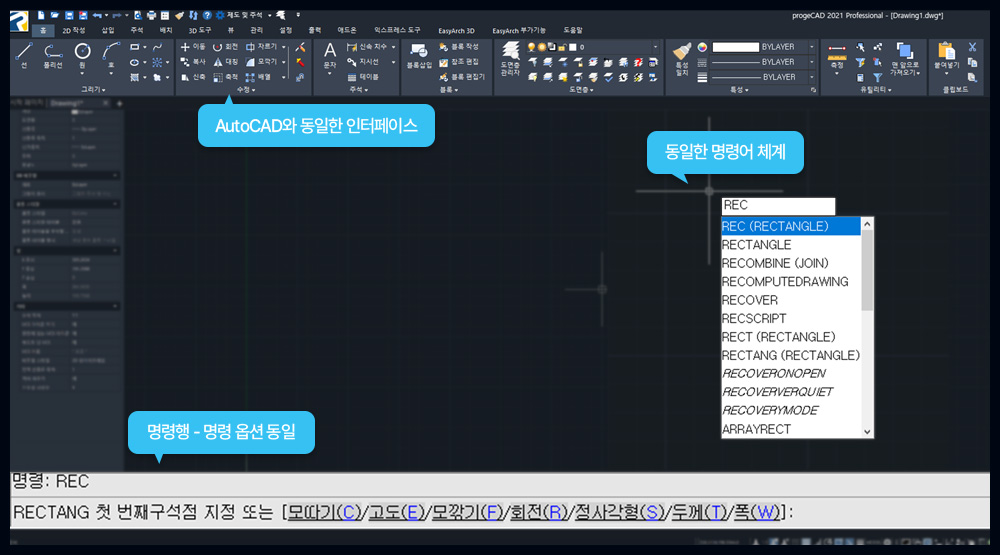Select the 정사각형(S) command option
The width and height of the screenshot is (1000, 555).
(x=619, y=512)
